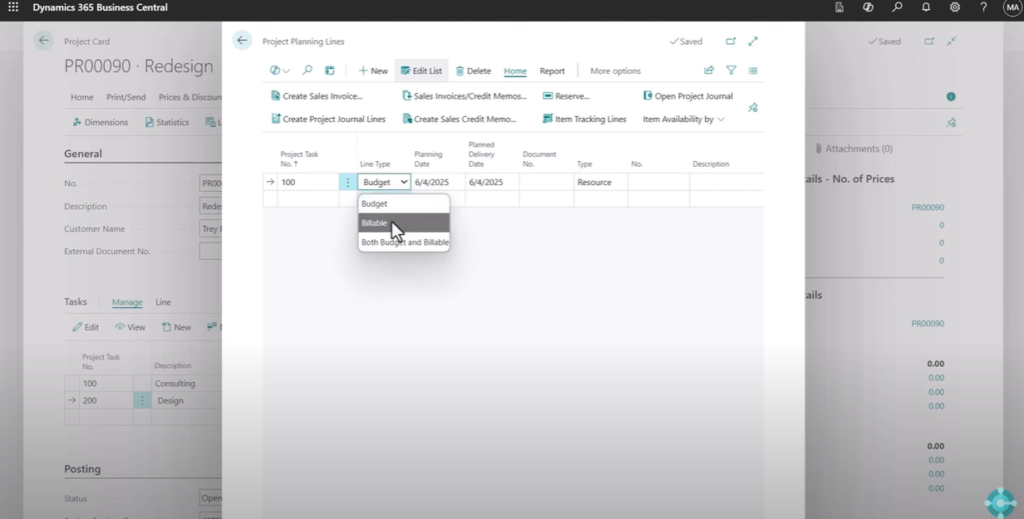Open Manage tab in Tasks section
Viewport: 1024px width, 519px height.
coord(127,302)
